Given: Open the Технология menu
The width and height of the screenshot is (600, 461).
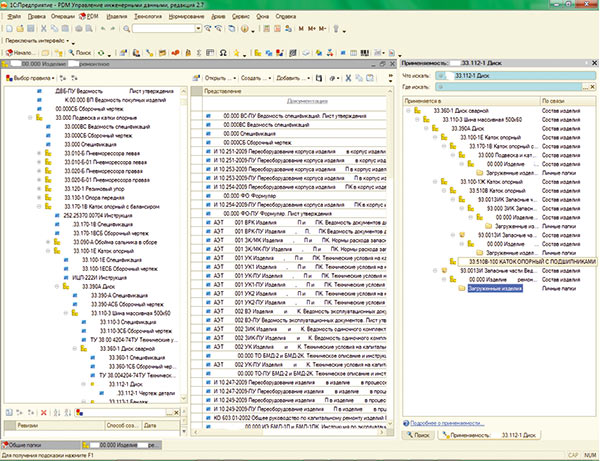Looking at the screenshot, I should pos(149,18).
